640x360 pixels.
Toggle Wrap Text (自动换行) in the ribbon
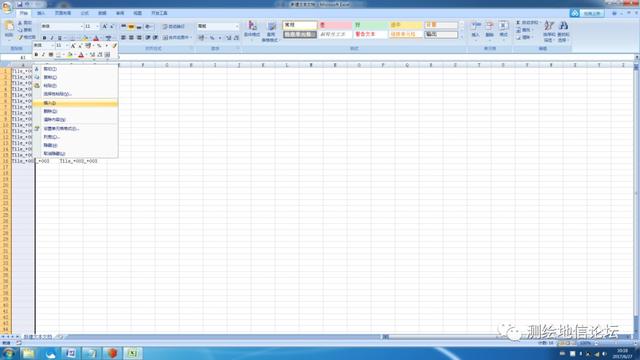[x=173, y=26]
